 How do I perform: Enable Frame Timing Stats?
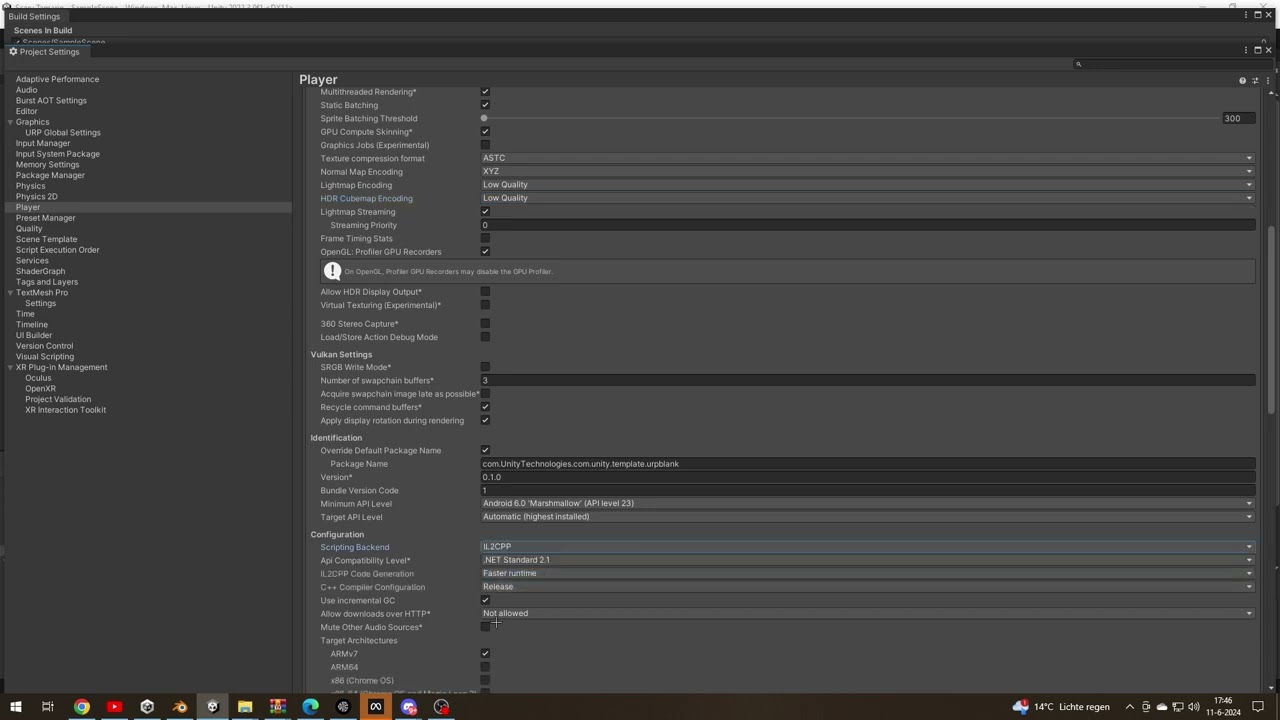485,238
